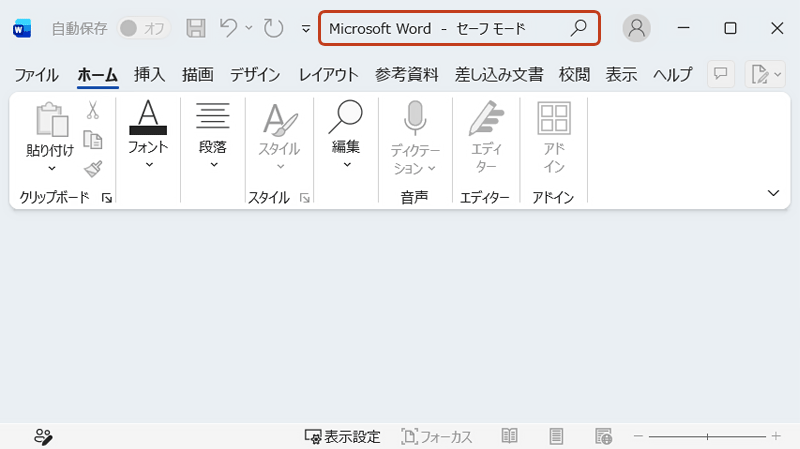800x449 pixels.
Task: Switch to the 挿入 tab
Action: click(149, 75)
